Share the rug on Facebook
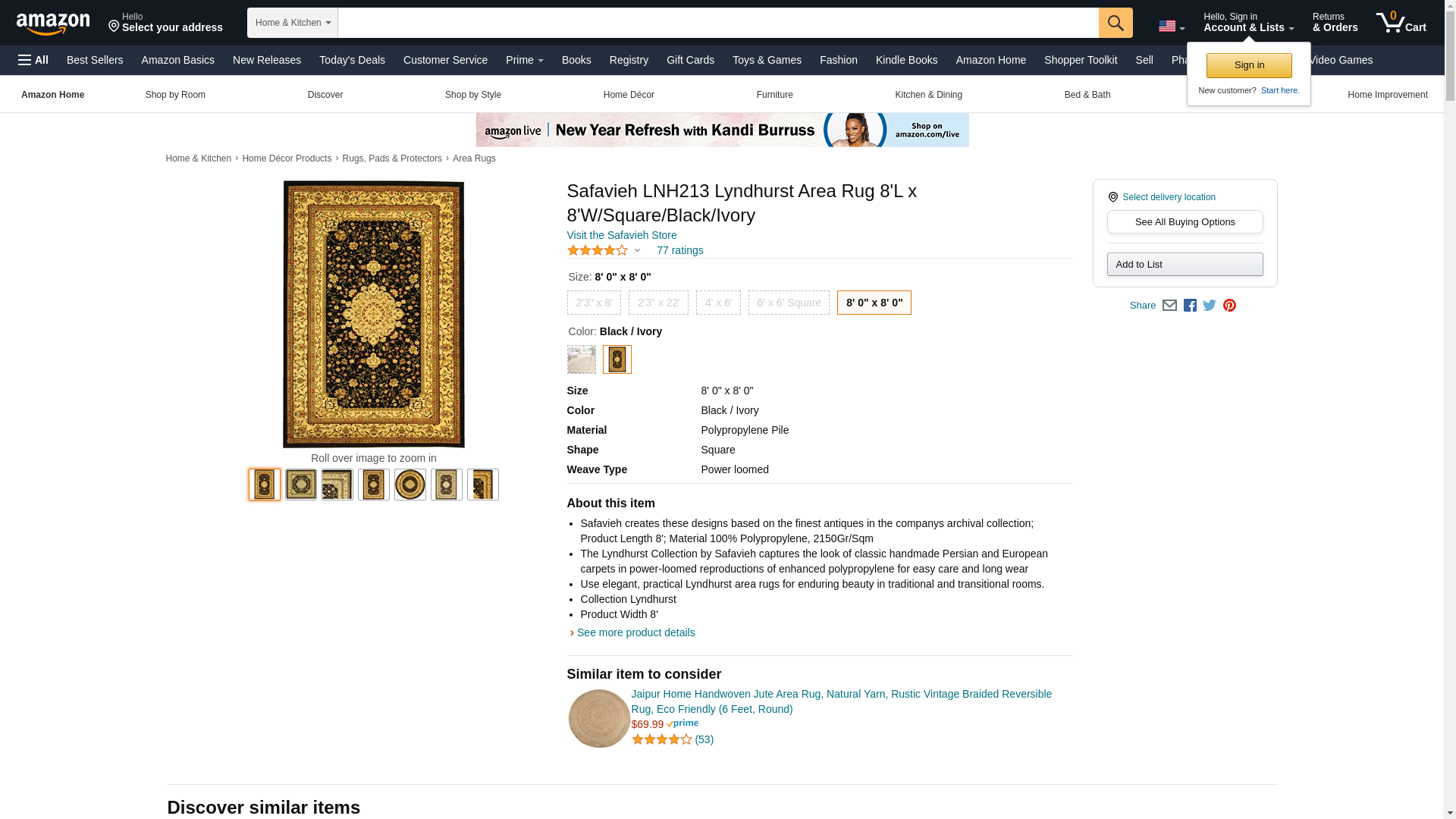This screenshot has width=1456, height=819. (1190, 306)
